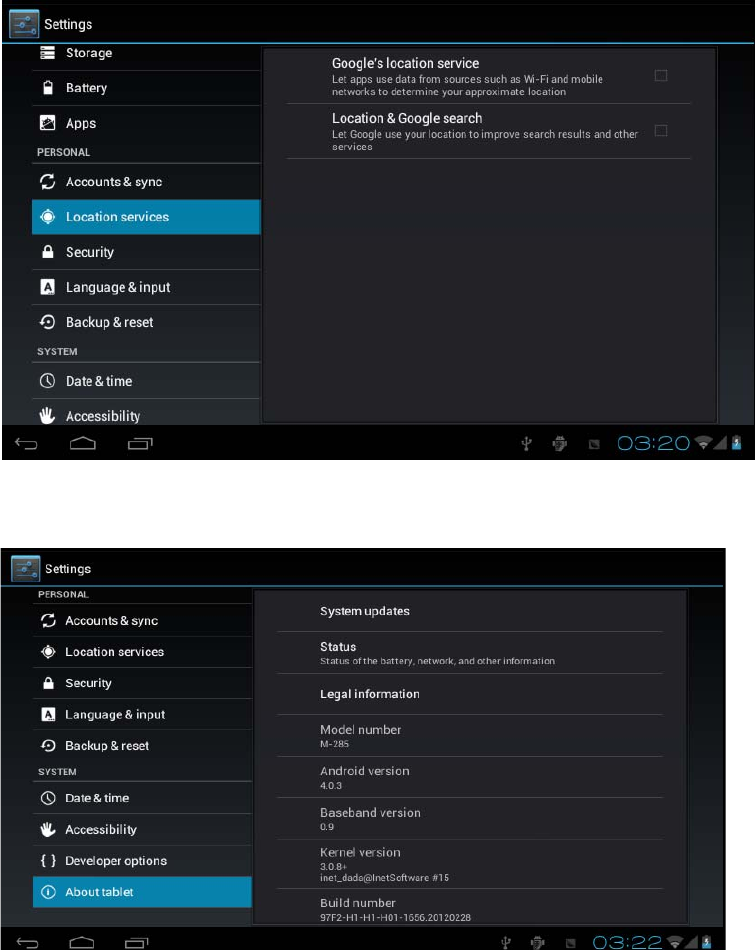The width and height of the screenshot is (755, 950).
Task: Click Location services target icon in top screenshot
Action: pos(47,217)
